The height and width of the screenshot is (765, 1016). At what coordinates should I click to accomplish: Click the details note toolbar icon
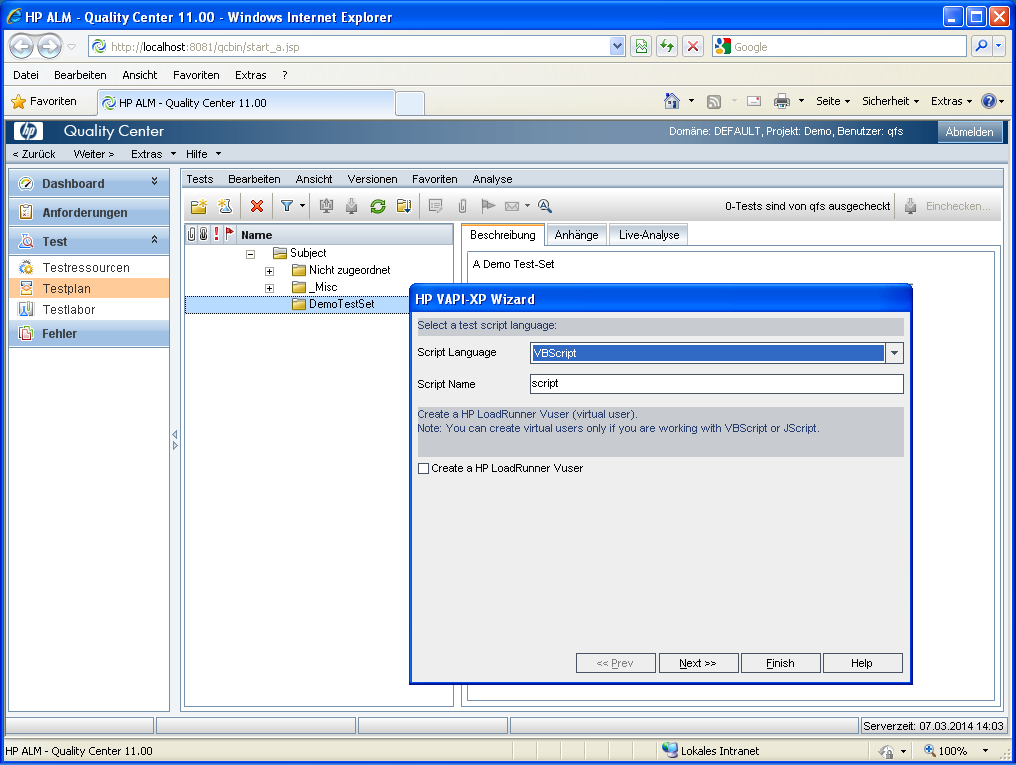pyautogui.click(x=435, y=206)
